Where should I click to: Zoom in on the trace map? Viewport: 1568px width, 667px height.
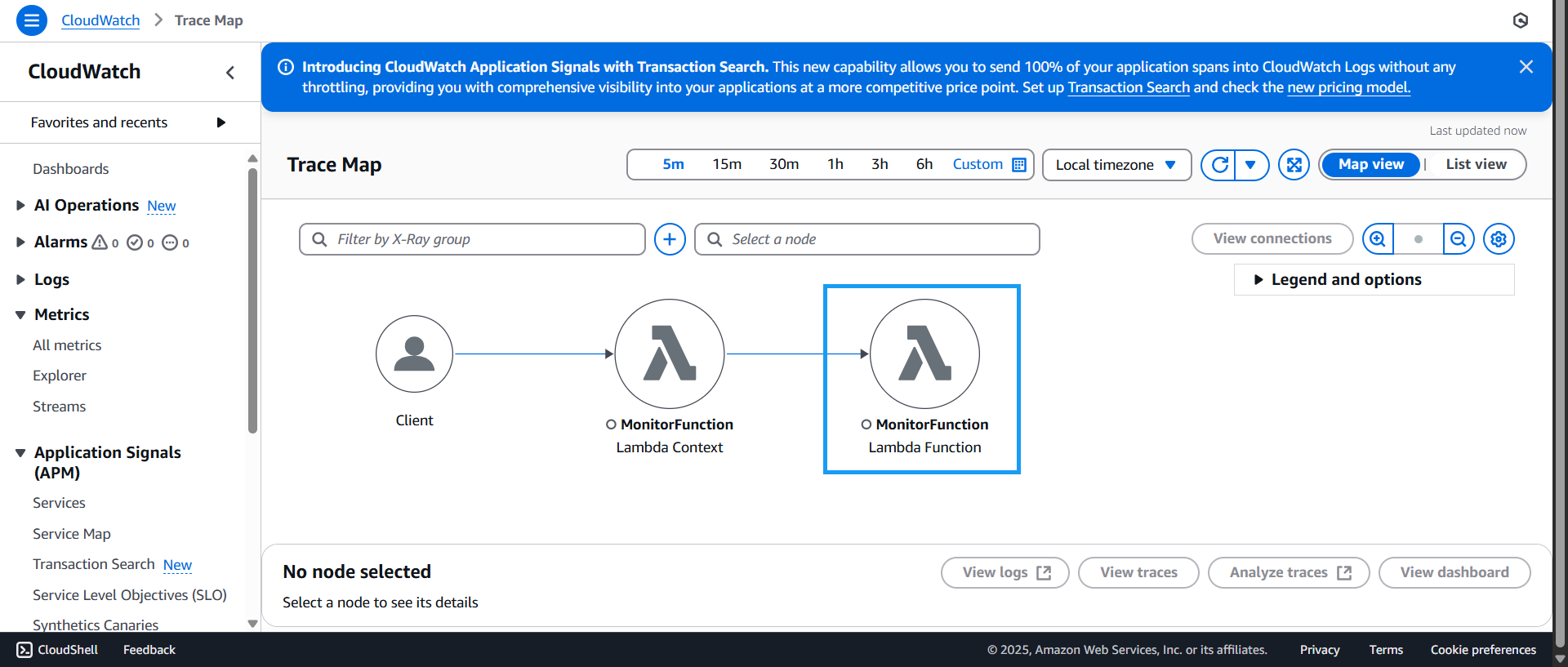(x=1378, y=239)
